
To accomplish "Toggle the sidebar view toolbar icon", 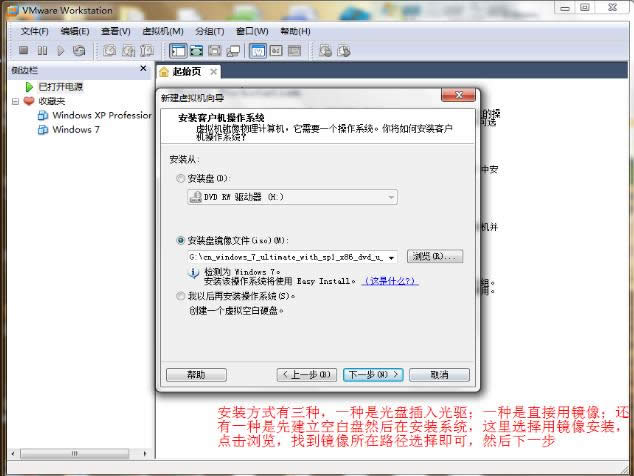I will pos(178,50).
